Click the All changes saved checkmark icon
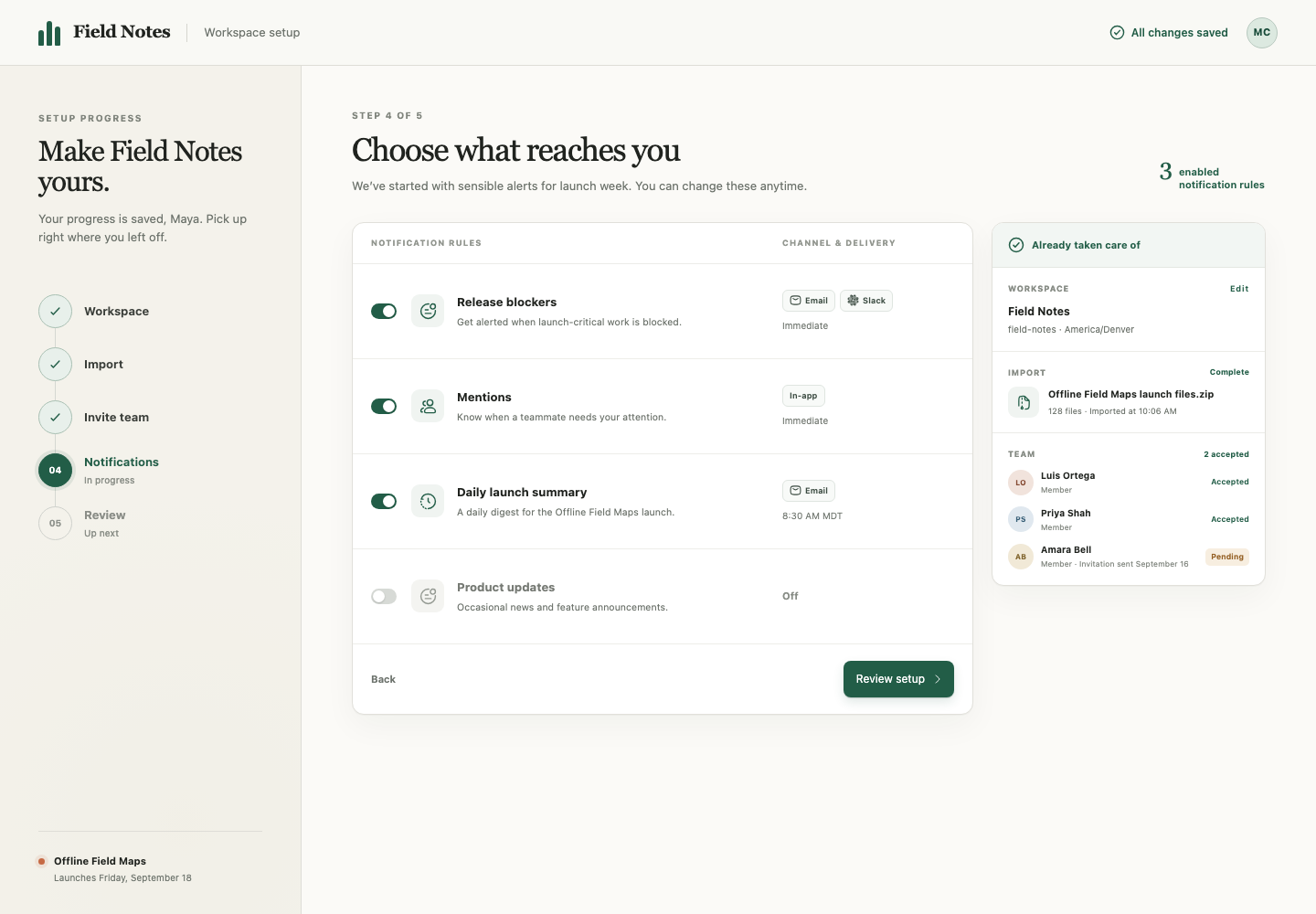This screenshot has height=914, width=1316. pyautogui.click(x=1117, y=33)
